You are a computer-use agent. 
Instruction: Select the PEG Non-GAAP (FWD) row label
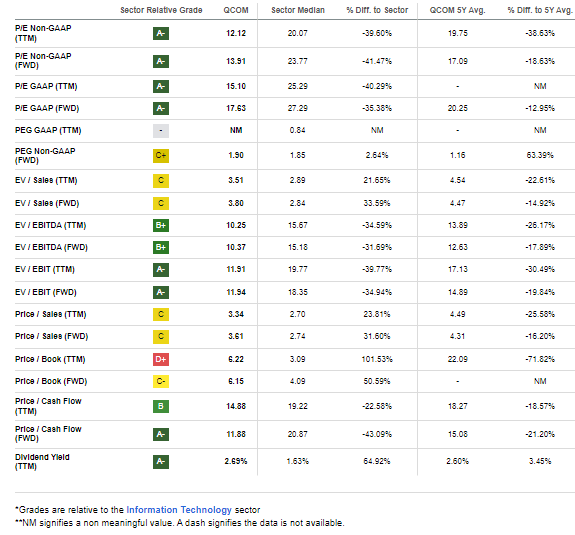(45, 155)
